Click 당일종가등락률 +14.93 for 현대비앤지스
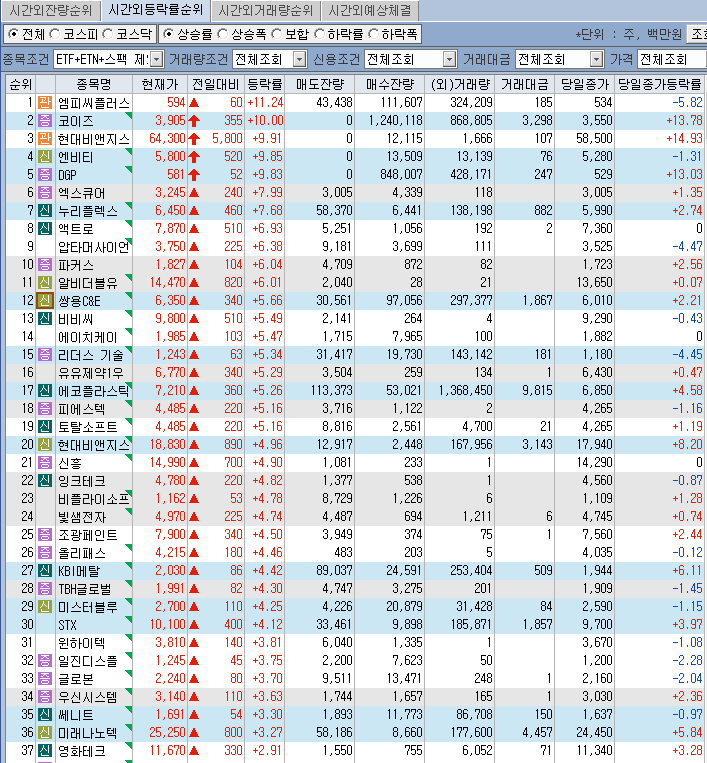Image resolution: width=707 pixels, height=763 pixels. pos(684,139)
